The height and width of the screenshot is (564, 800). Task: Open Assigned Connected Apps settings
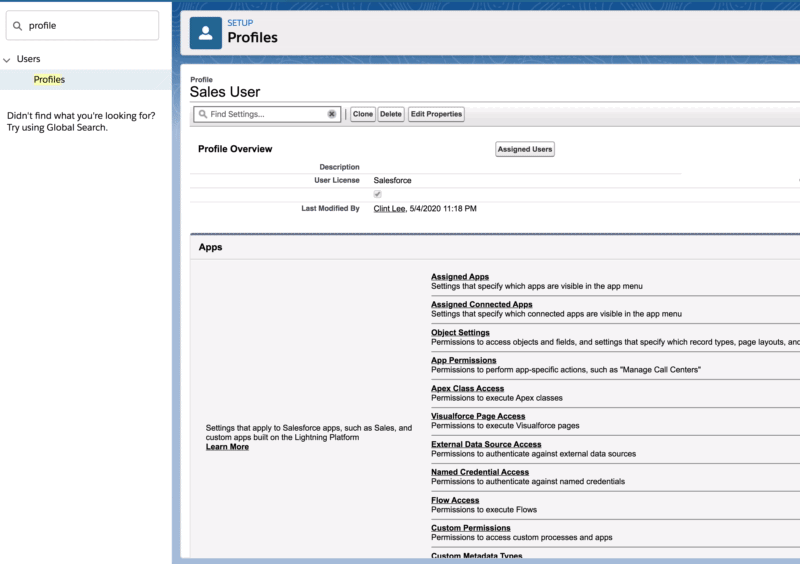(x=482, y=304)
